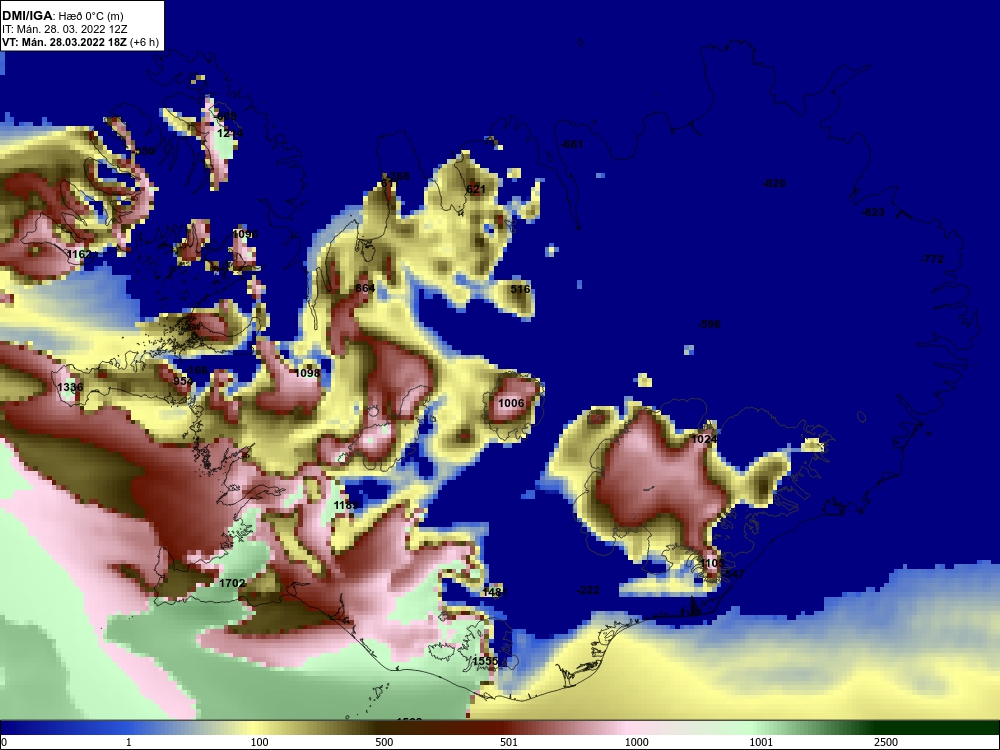This screenshot has width=1000, height=750.
Task: Click the 1162 height label on the map
Action: (x=81, y=254)
